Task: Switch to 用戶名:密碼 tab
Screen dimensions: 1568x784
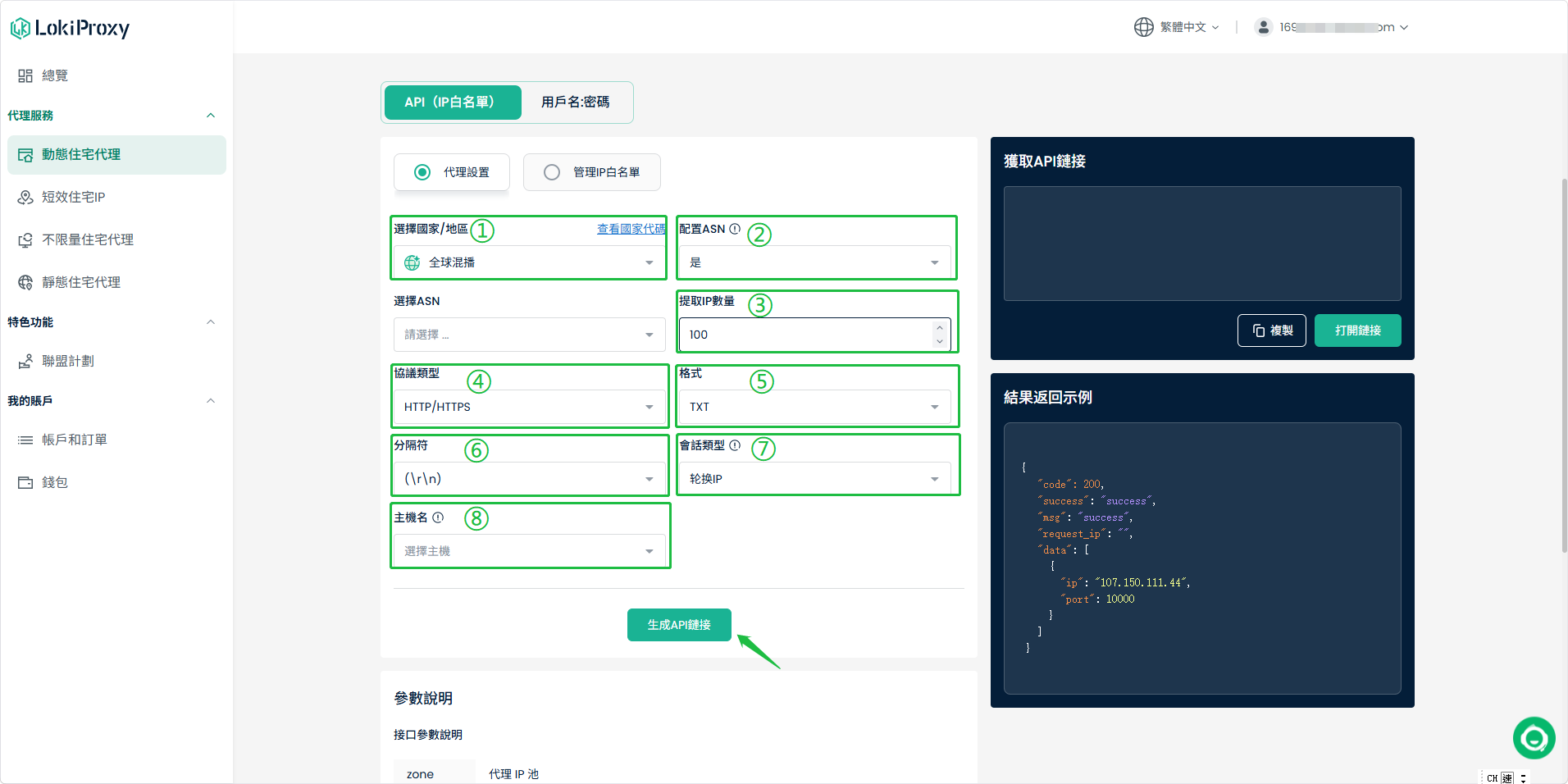Action: (x=575, y=103)
